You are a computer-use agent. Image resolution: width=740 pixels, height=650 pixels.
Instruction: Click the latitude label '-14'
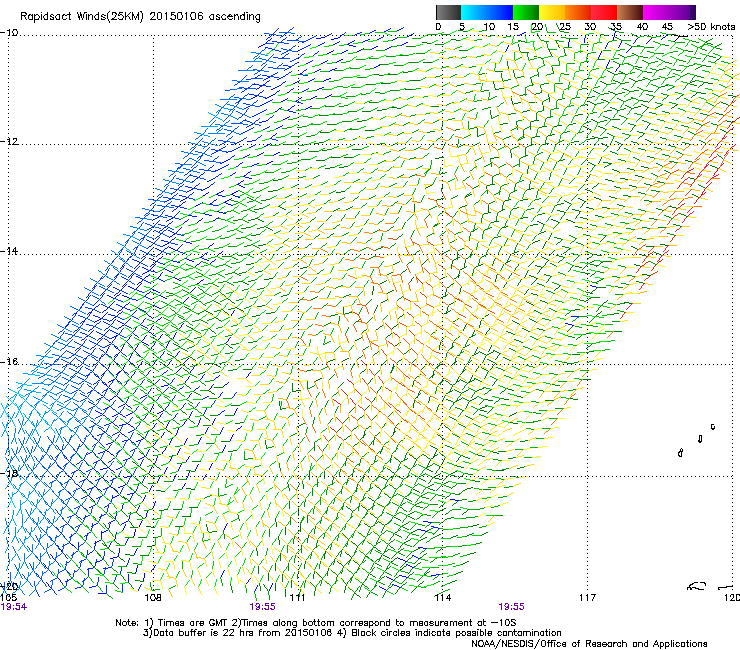(x=9, y=251)
